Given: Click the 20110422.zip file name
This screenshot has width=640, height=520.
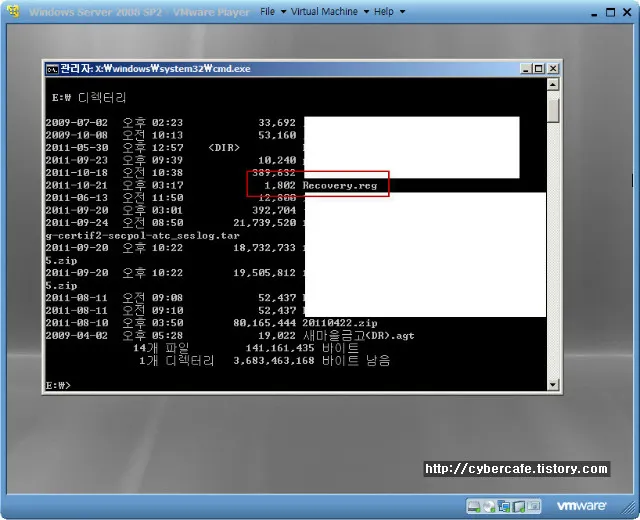Looking at the screenshot, I should (x=340, y=323).
